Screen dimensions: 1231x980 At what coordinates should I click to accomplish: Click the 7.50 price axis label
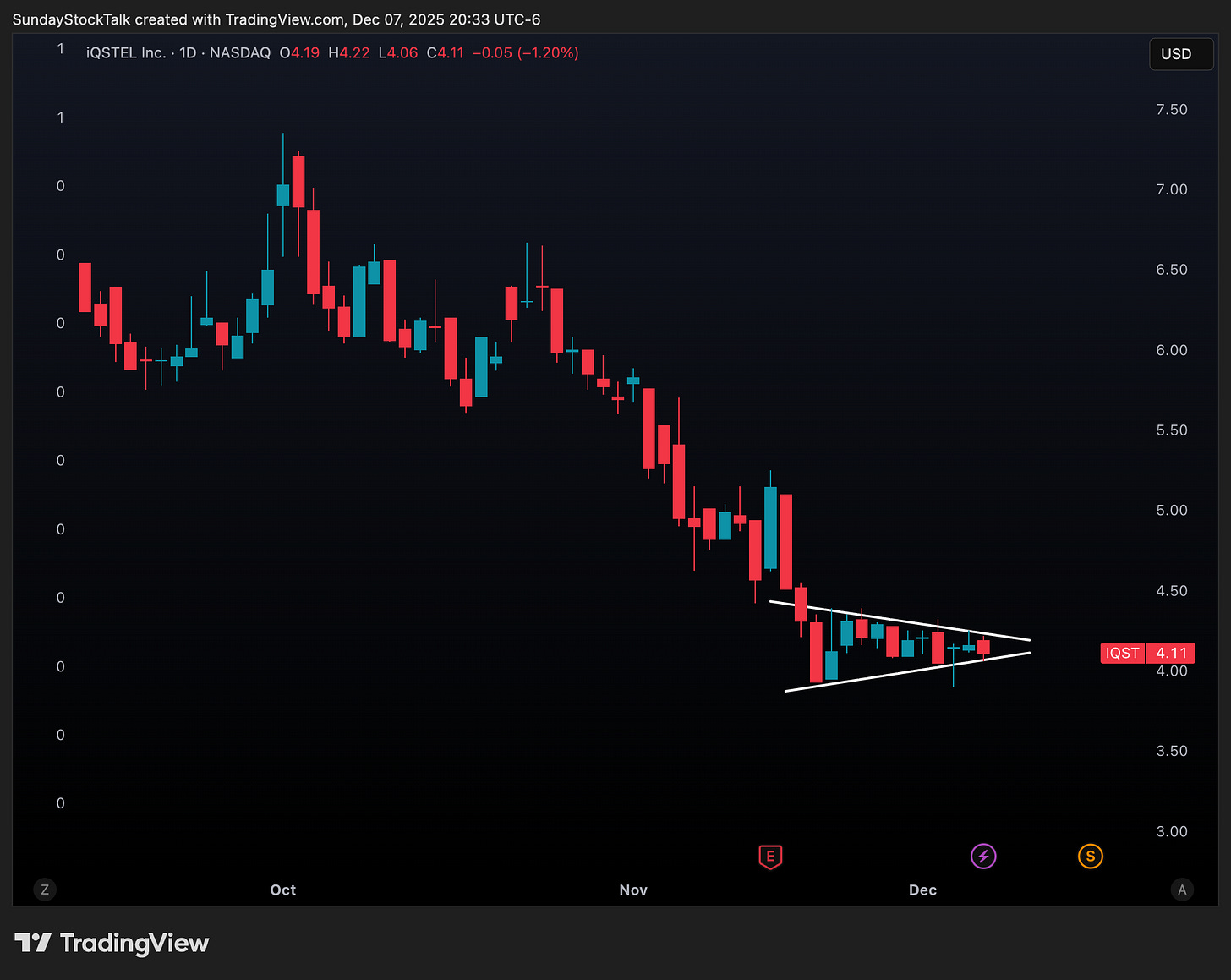pos(1172,110)
